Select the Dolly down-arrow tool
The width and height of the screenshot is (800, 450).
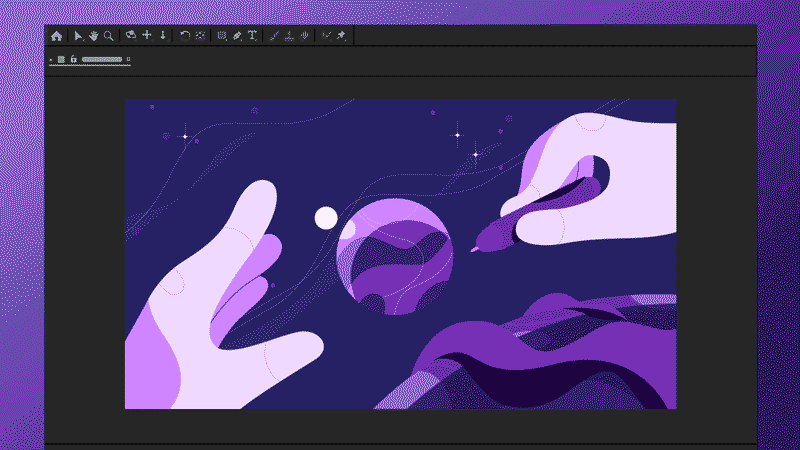[162, 35]
